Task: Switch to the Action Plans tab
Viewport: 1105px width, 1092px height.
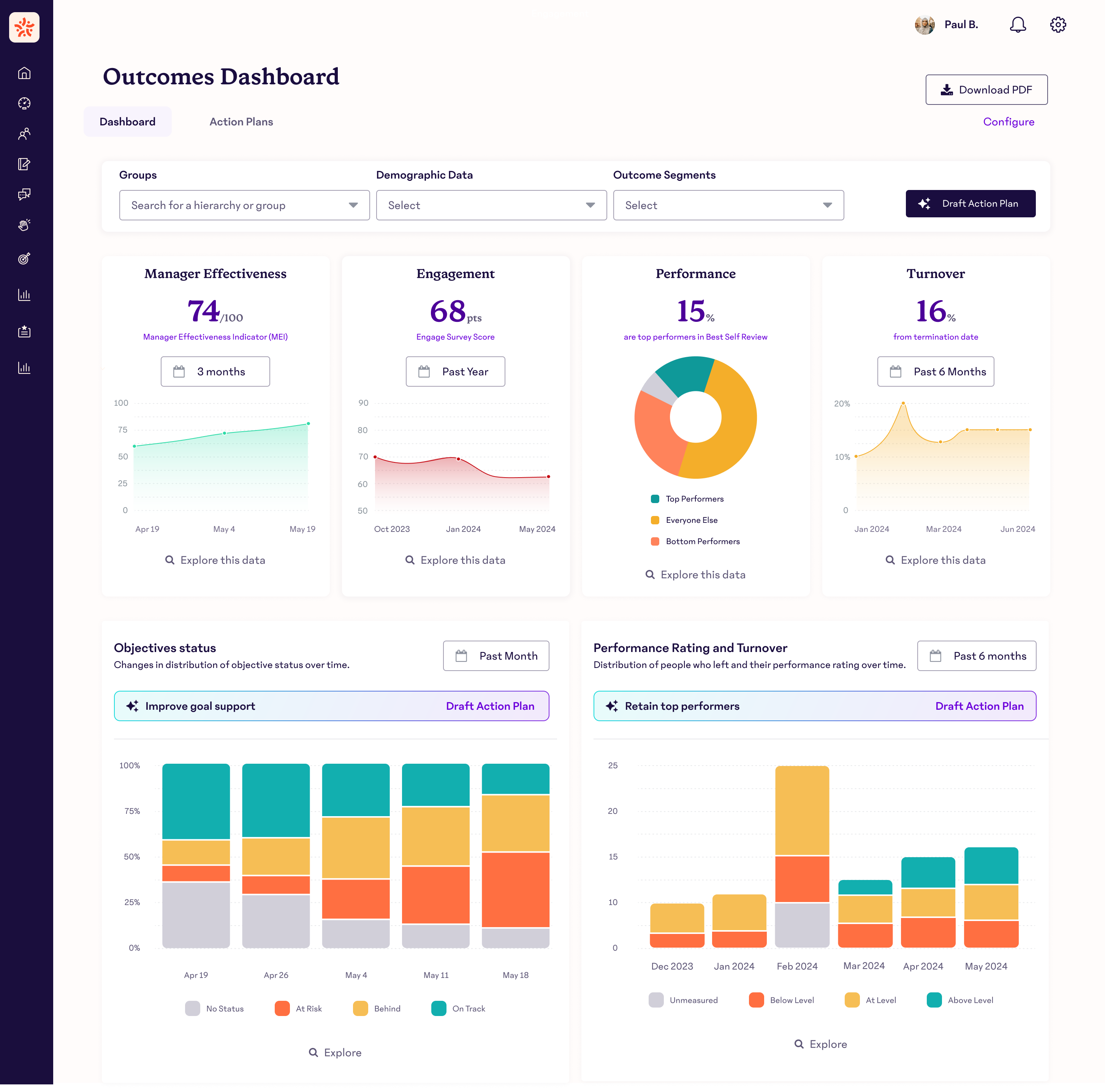Action: coord(241,122)
